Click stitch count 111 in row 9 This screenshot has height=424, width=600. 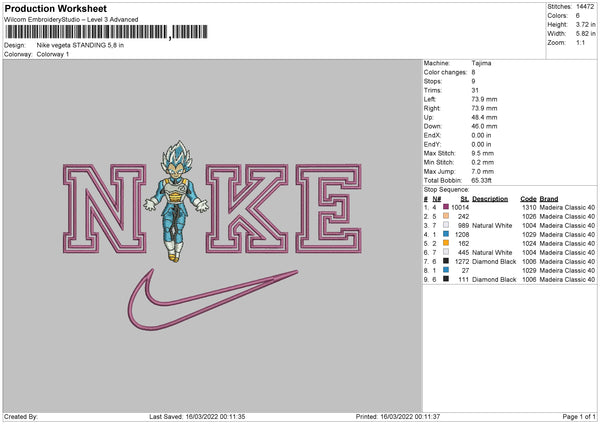(x=464, y=279)
